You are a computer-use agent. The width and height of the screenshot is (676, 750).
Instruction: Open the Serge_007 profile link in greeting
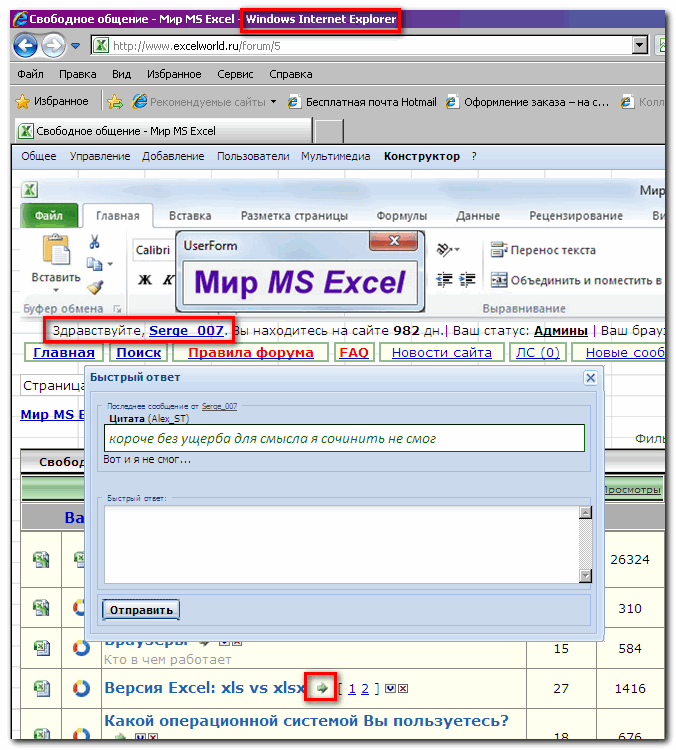click(x=187, y=331)
